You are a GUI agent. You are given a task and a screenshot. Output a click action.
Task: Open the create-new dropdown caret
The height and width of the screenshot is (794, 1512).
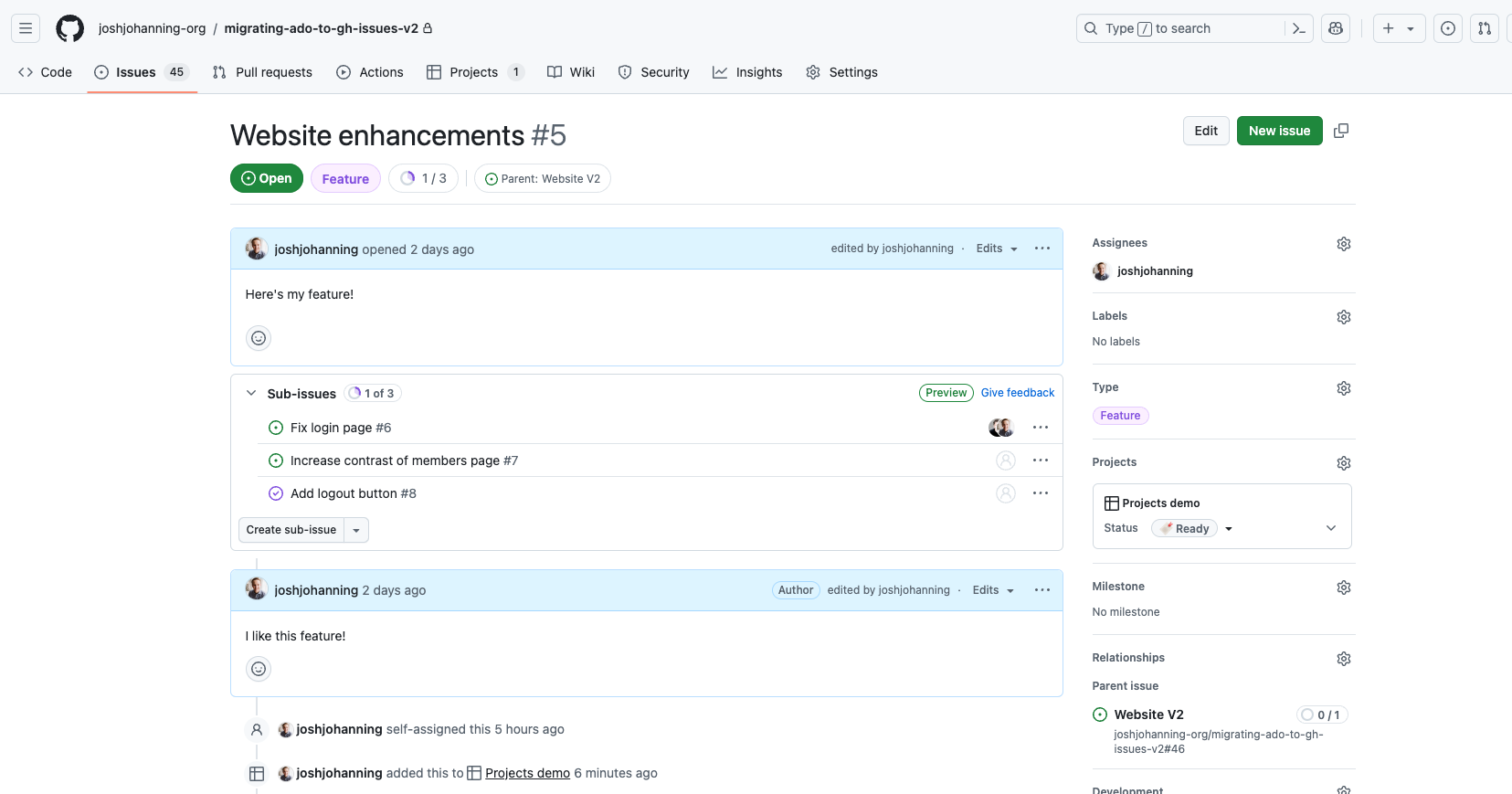point(1411,28)
